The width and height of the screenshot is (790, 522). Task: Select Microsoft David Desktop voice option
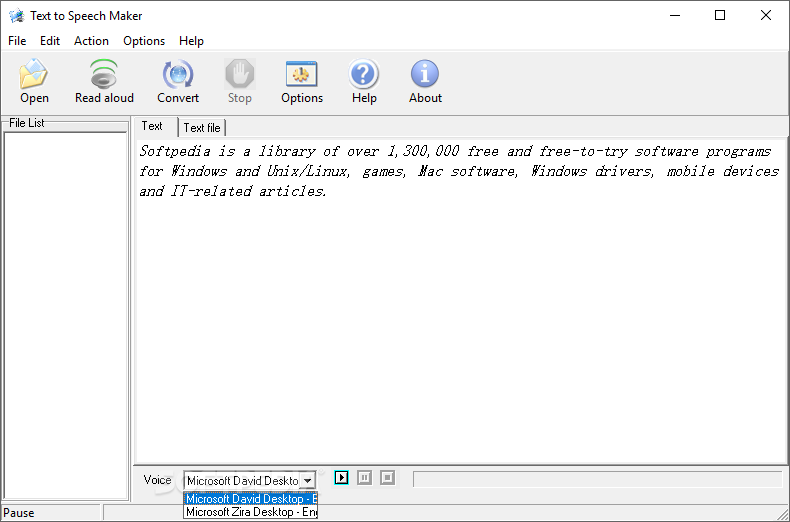click(x=251, y=499)
